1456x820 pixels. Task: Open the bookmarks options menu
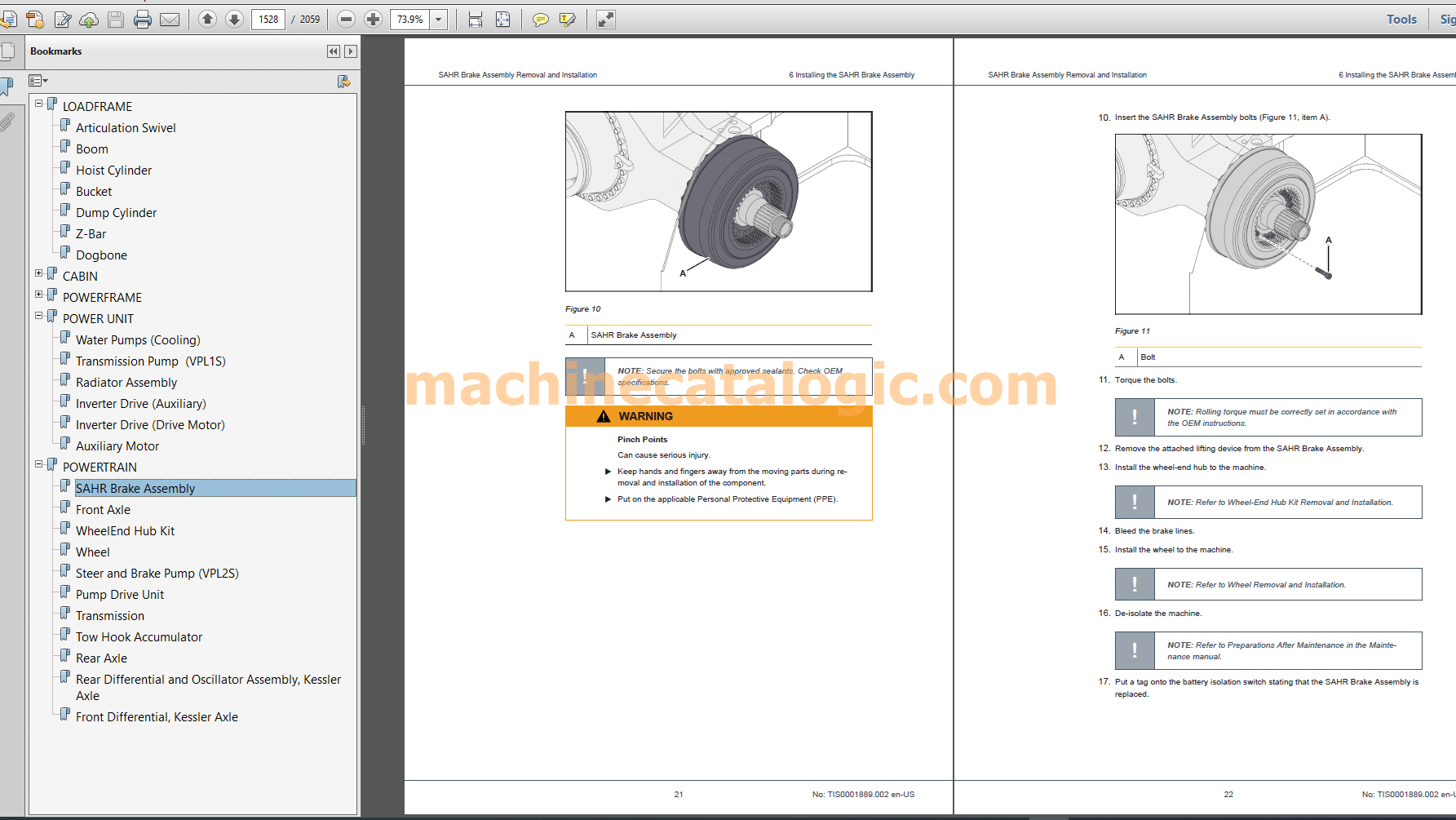coord(38,81)
